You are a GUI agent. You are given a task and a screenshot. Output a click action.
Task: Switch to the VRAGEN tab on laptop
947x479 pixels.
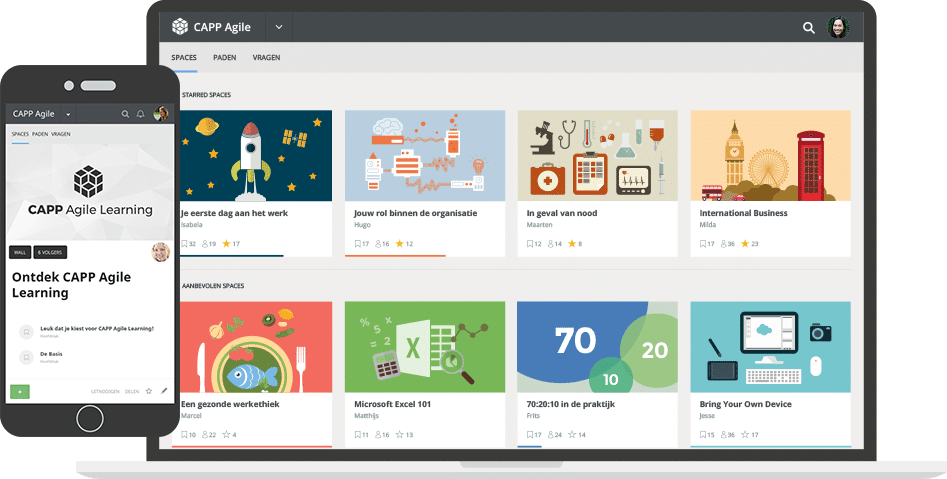point(266,57)
